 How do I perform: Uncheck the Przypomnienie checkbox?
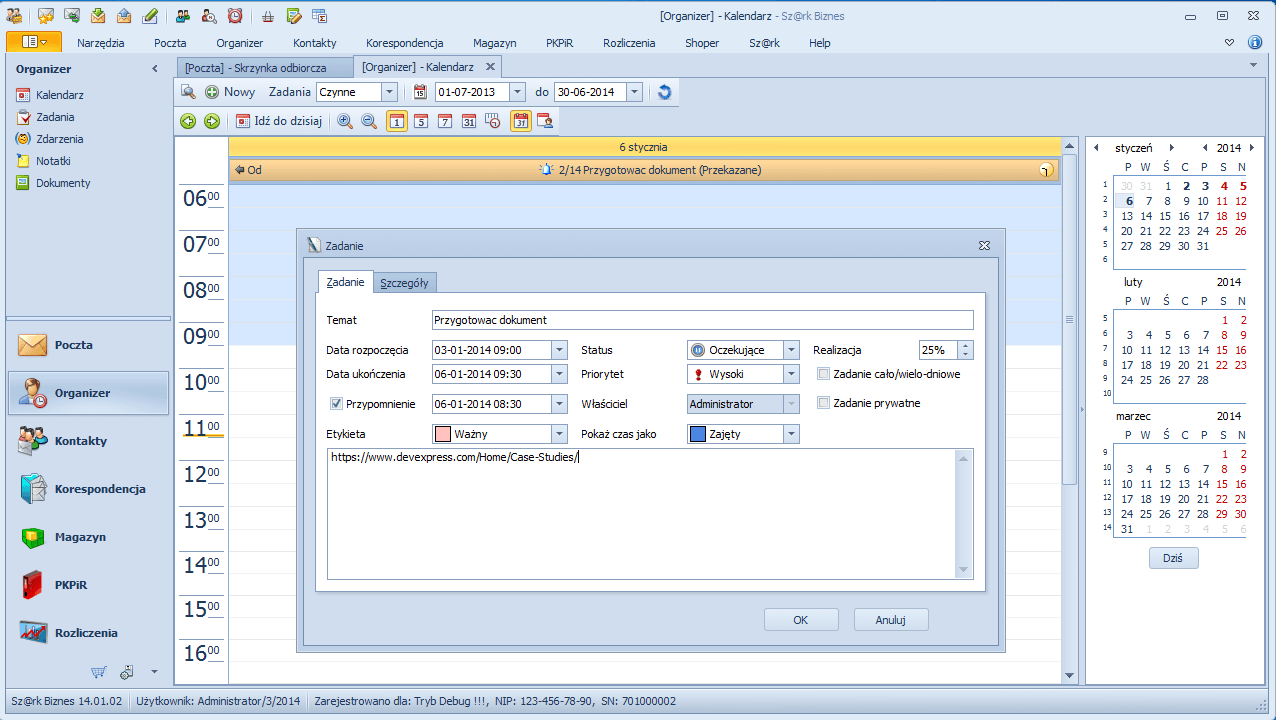(x=337, y=404)
